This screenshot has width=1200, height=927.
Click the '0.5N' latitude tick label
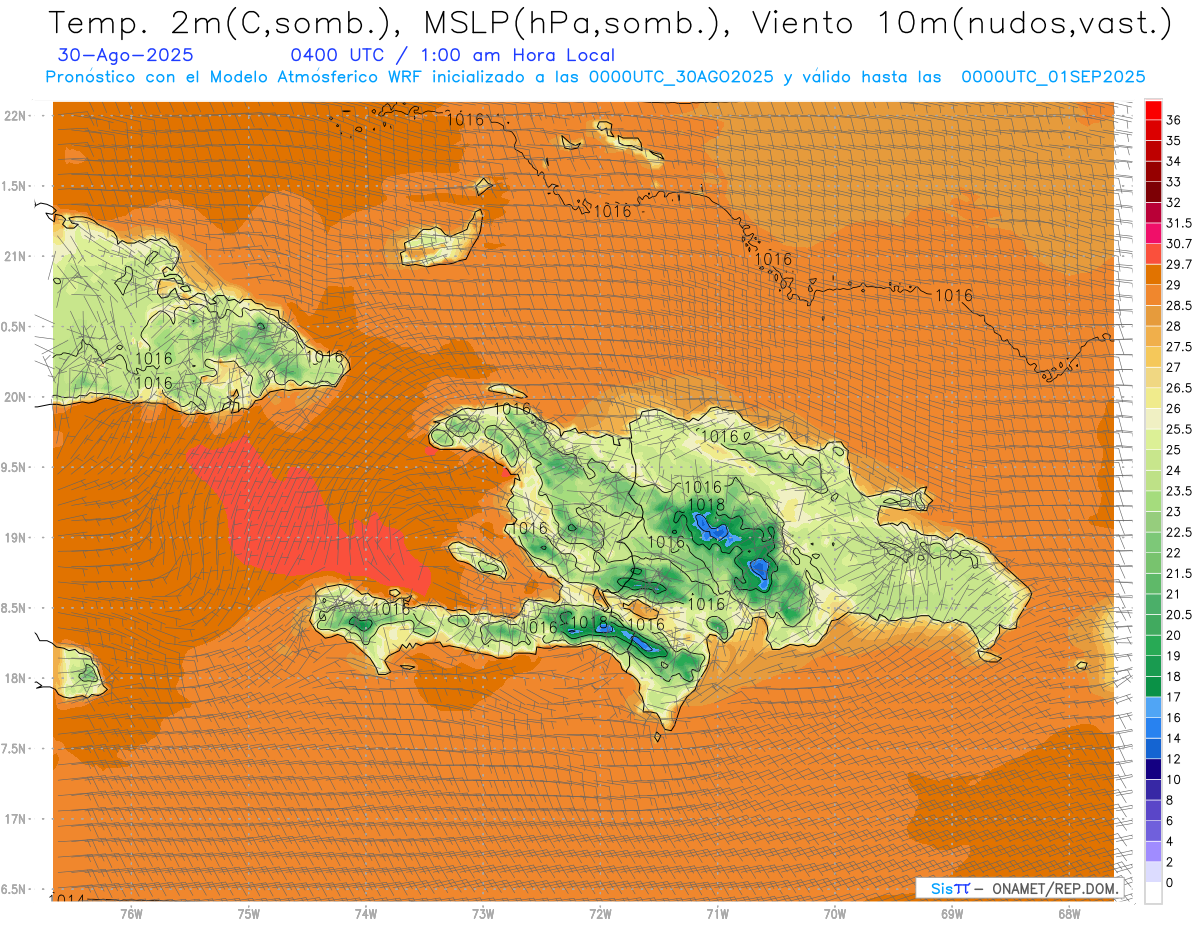coord(15,327)
